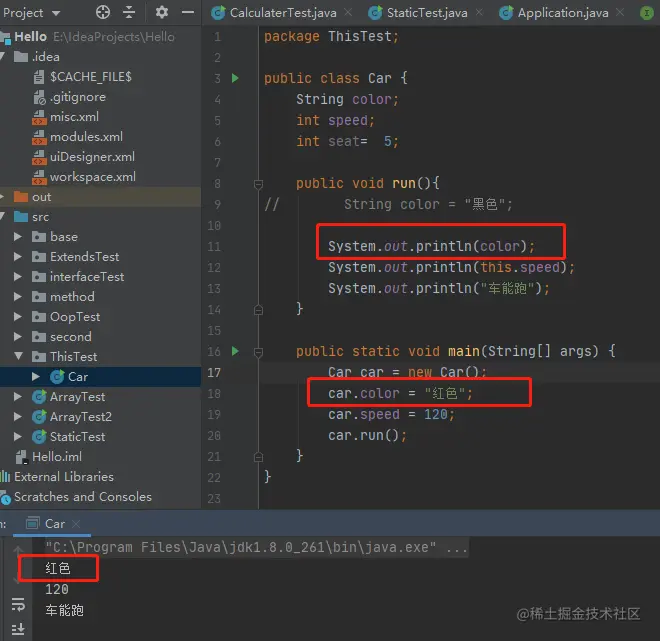Close the CalculaterTest.java tab
Image resolution: width=660 pixels, height=641 pixels.
[x=348, y=13]
